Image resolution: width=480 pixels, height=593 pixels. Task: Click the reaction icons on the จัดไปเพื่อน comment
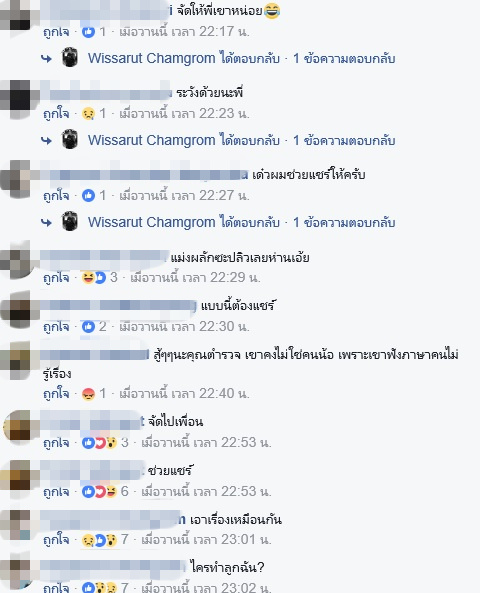coord(99,442)
